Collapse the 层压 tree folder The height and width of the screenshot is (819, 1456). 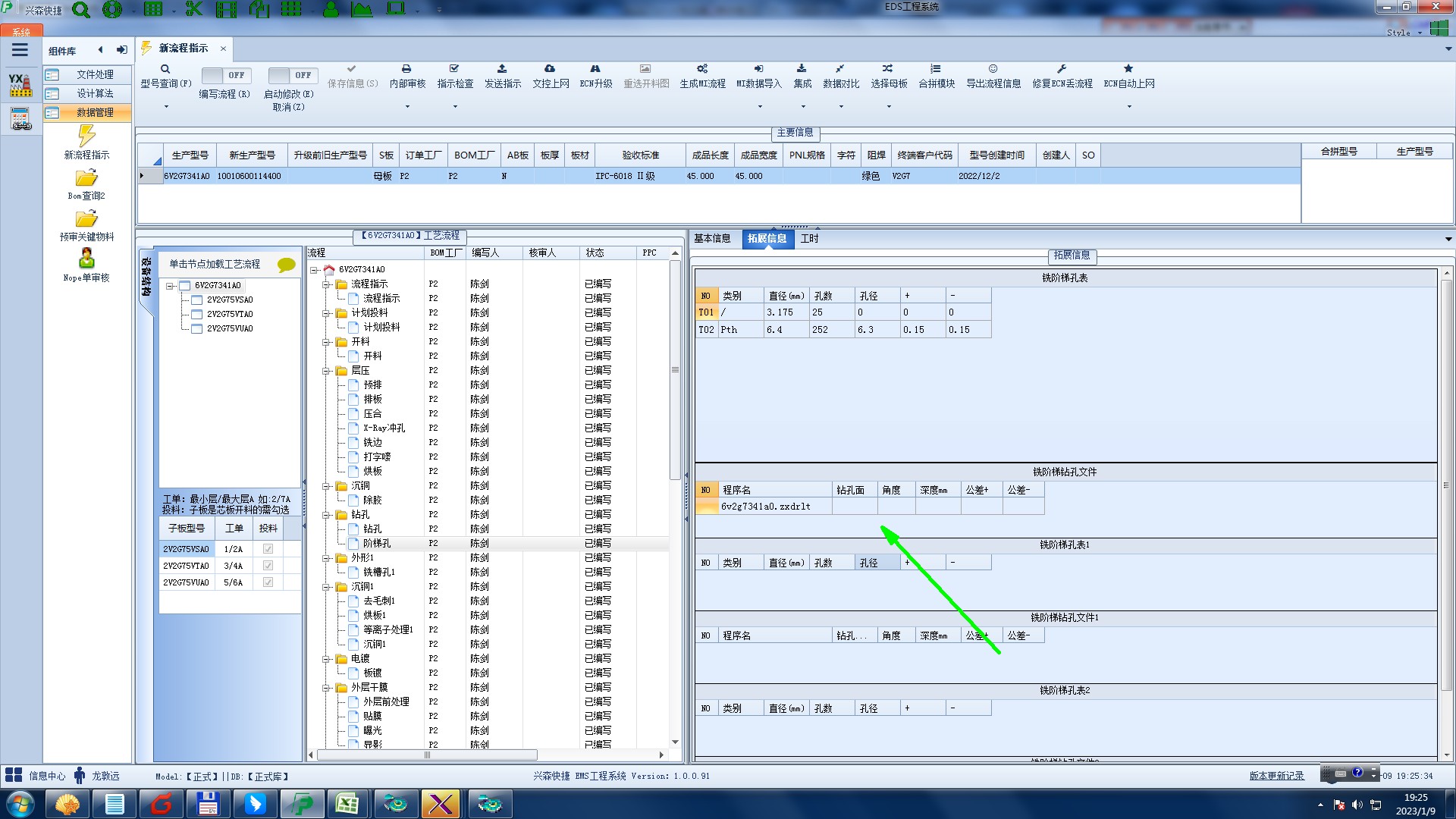(x=326, y=371)
